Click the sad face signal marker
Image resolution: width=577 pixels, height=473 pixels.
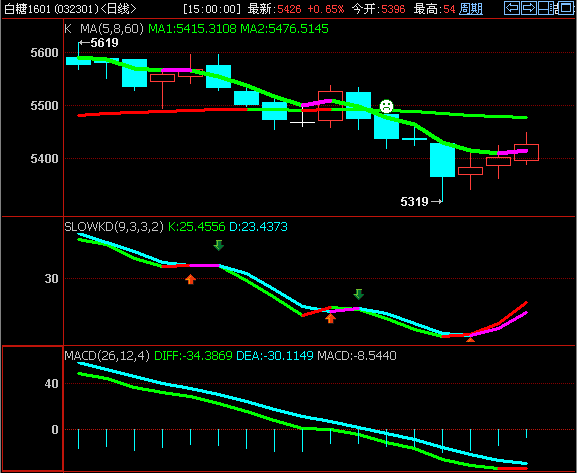click(386, 106)
